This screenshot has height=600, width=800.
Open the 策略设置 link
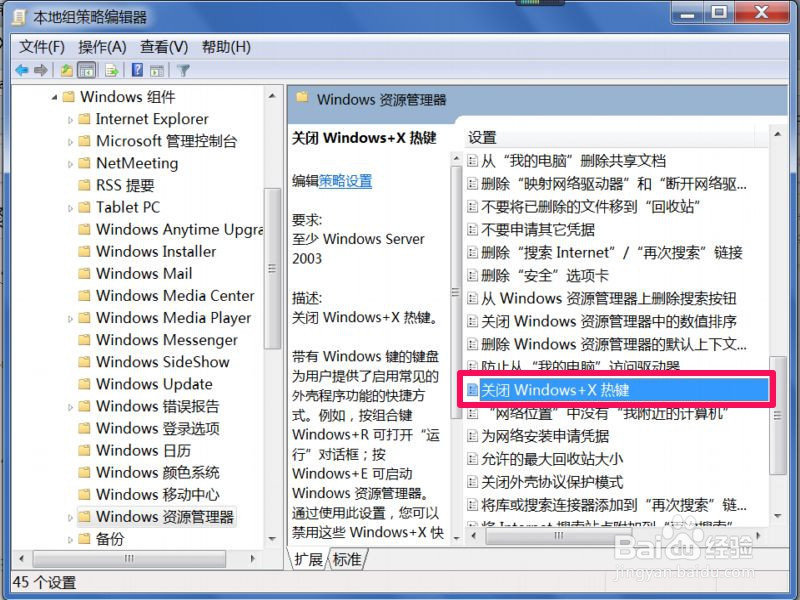click(x=345, y=181)
